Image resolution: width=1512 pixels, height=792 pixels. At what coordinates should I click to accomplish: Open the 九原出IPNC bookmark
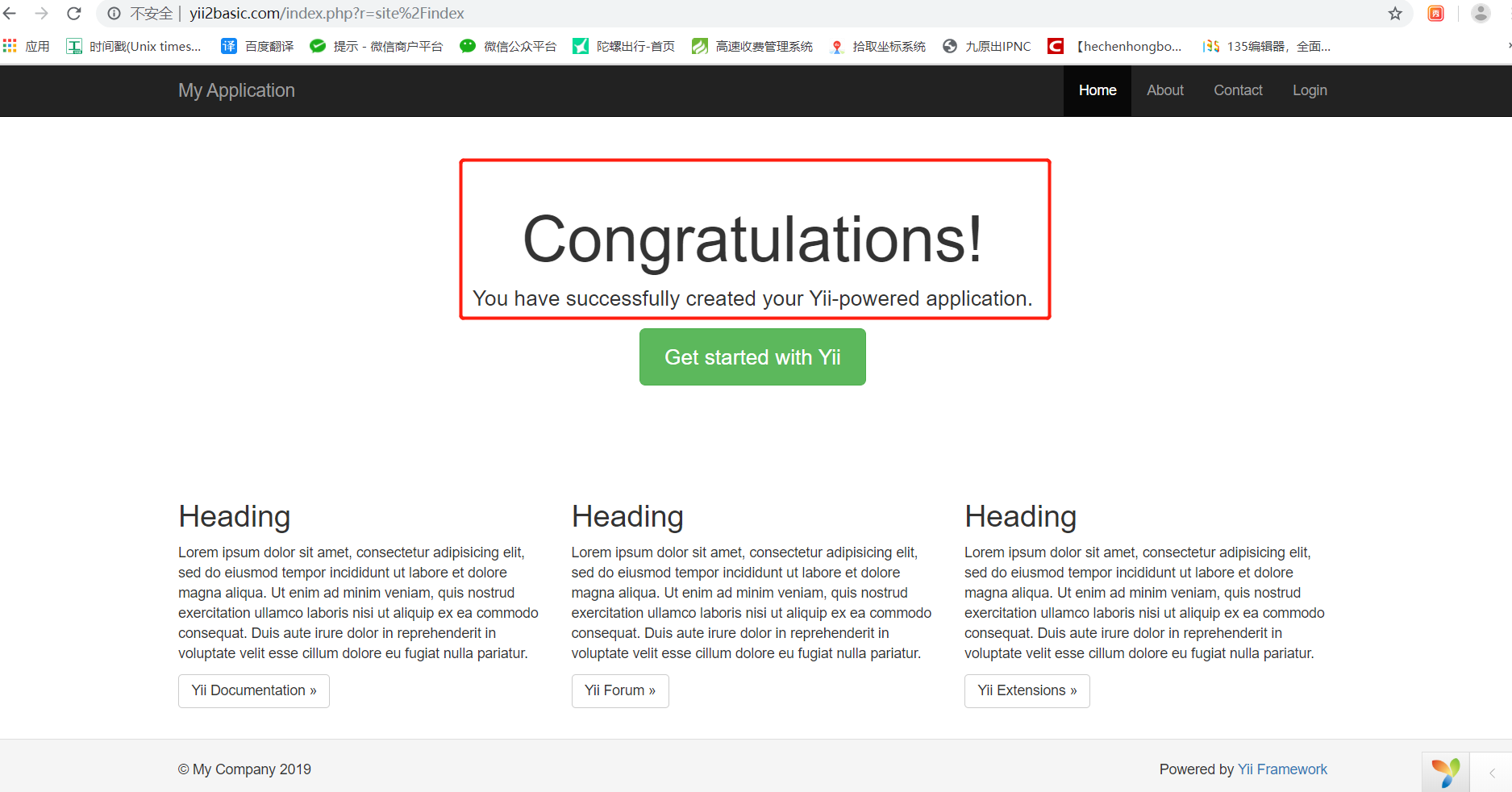tap(987, 47)
